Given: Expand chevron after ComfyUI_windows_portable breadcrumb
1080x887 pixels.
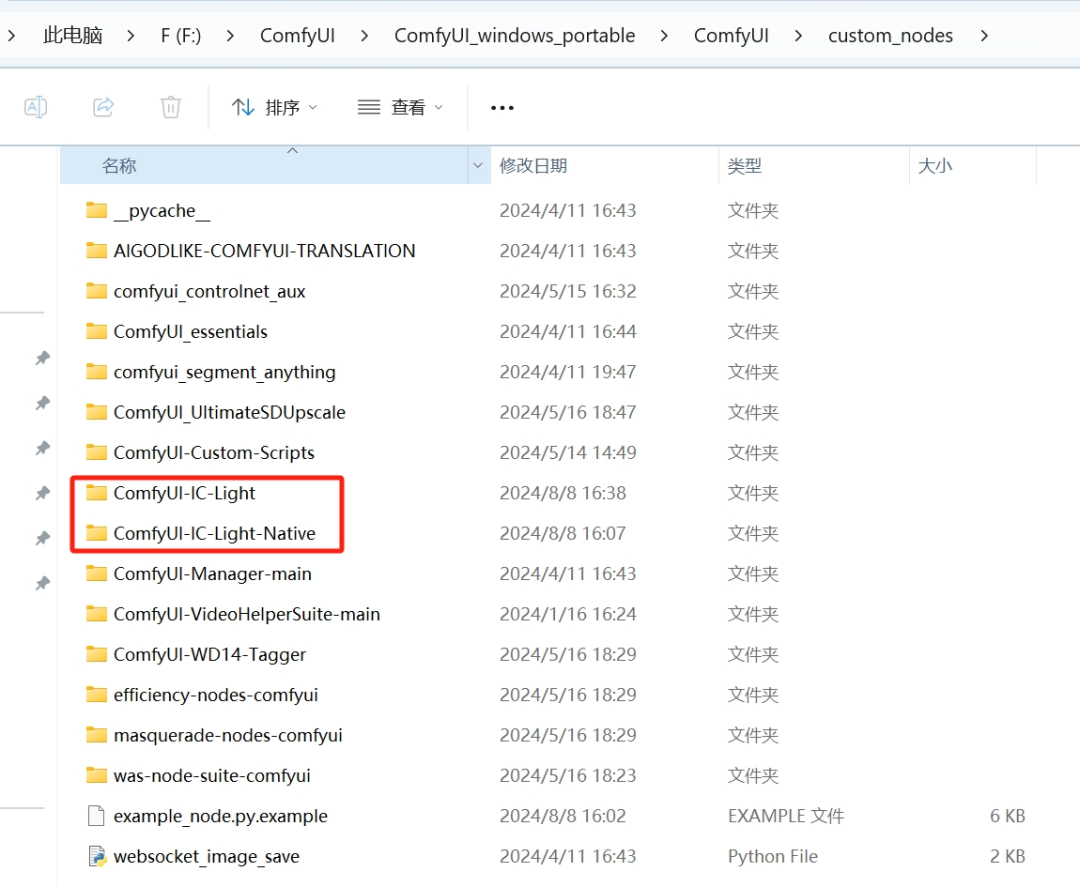Looking at the screenshot, I should 664,35.
